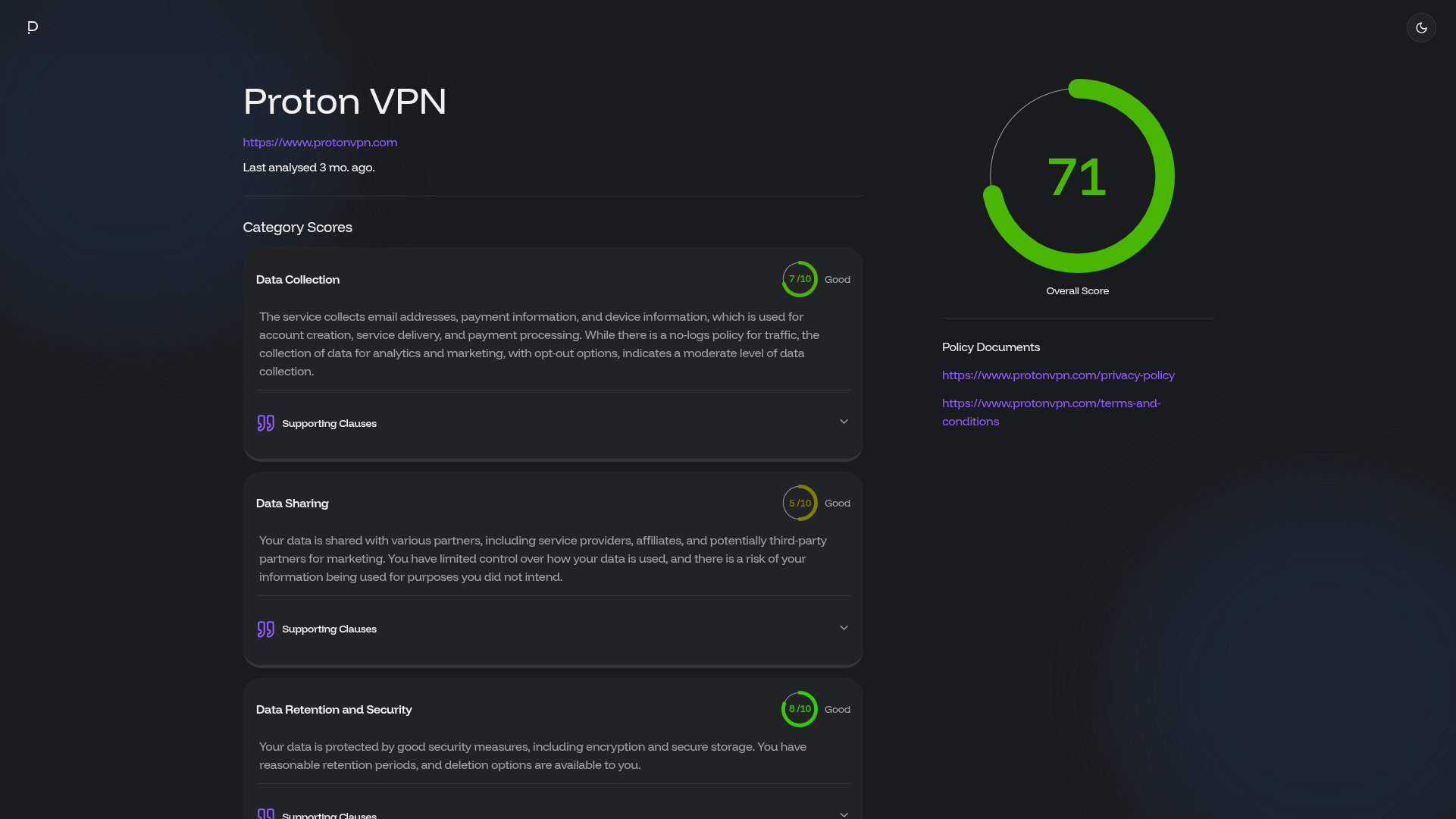The width and height of the screenshot is (1456, 819).
Task: Expand Data Retention and Security clauses chevron
Action: click(844, 814)
